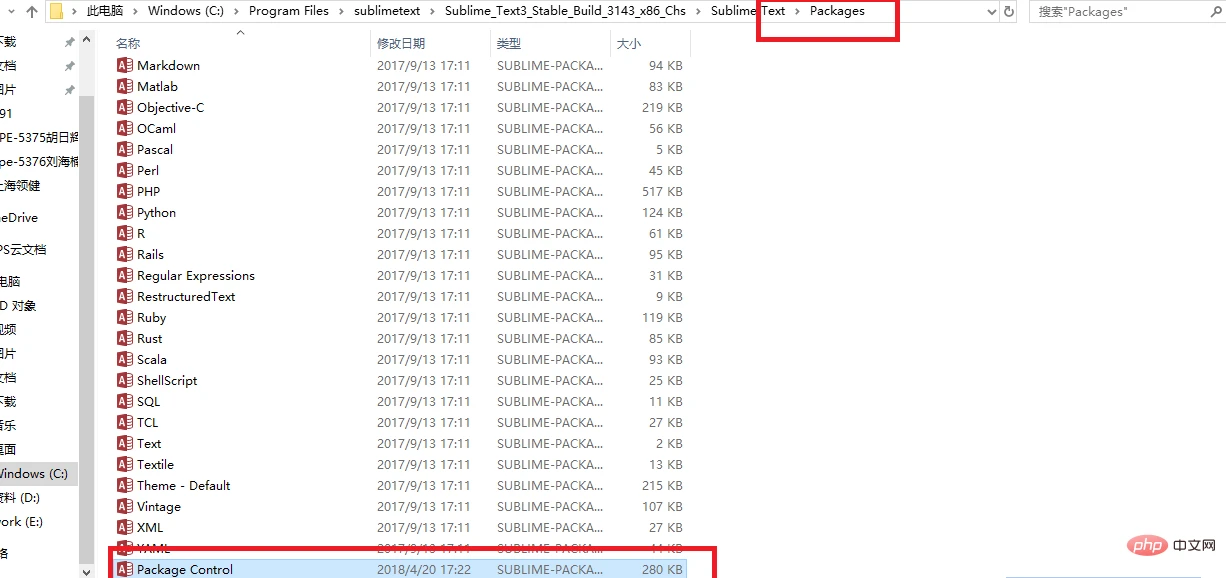
Task: Open the address bar history dropdown arrow
Action: pos(991,12)
